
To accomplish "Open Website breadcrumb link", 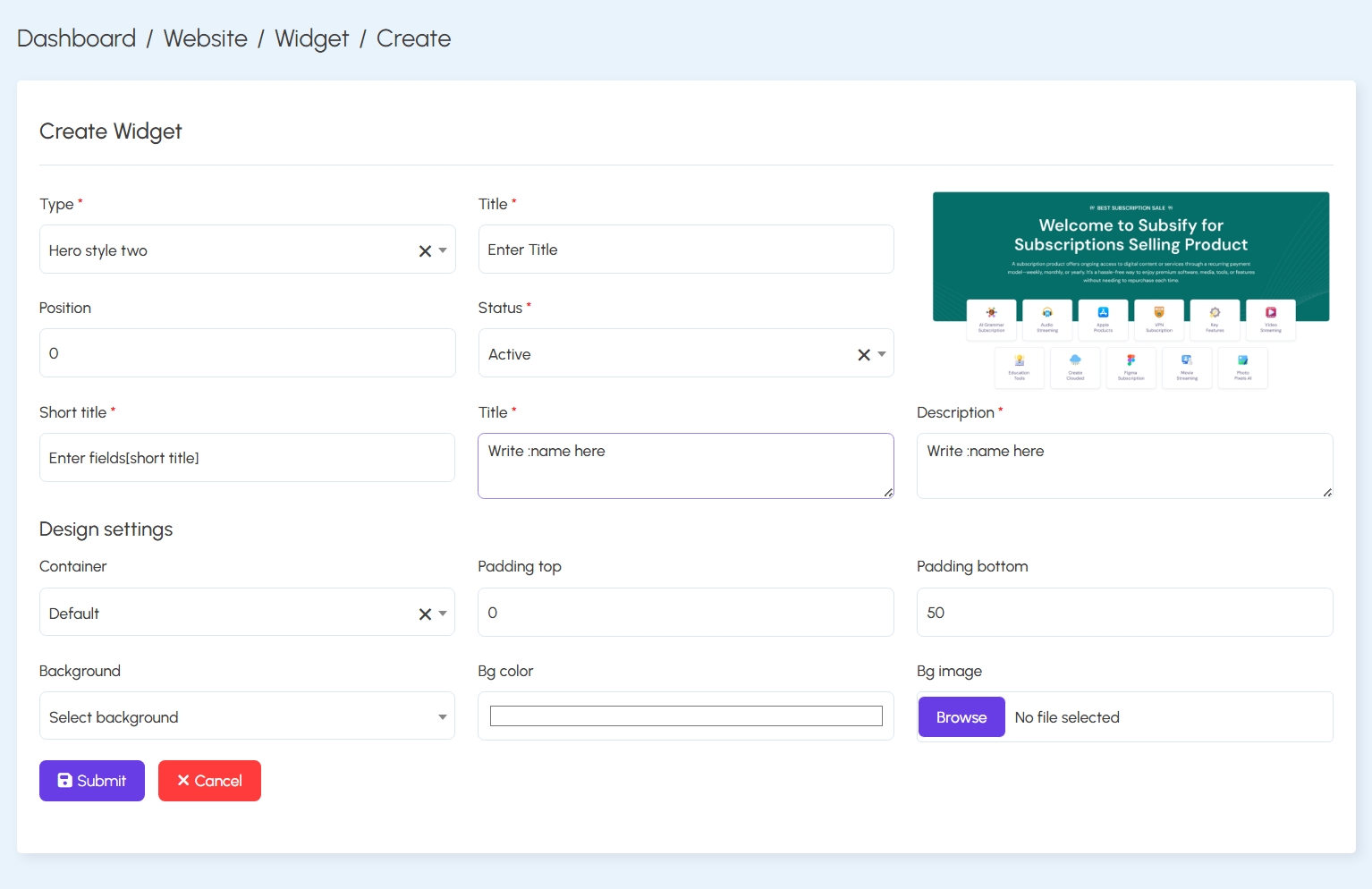I will click(x=205, y=38).
